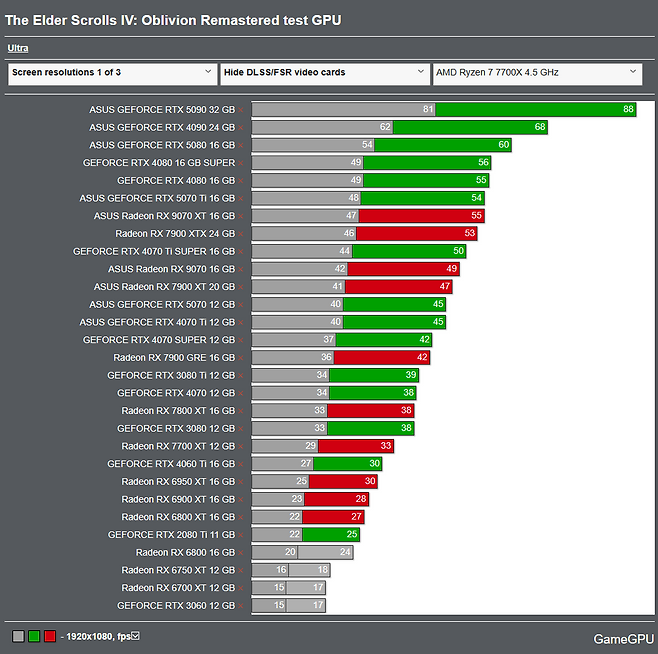This screenshot has width=658, height=654.
Task: Click red X beside GeForce RTX 4060 Ti
Action: [240, 464]
